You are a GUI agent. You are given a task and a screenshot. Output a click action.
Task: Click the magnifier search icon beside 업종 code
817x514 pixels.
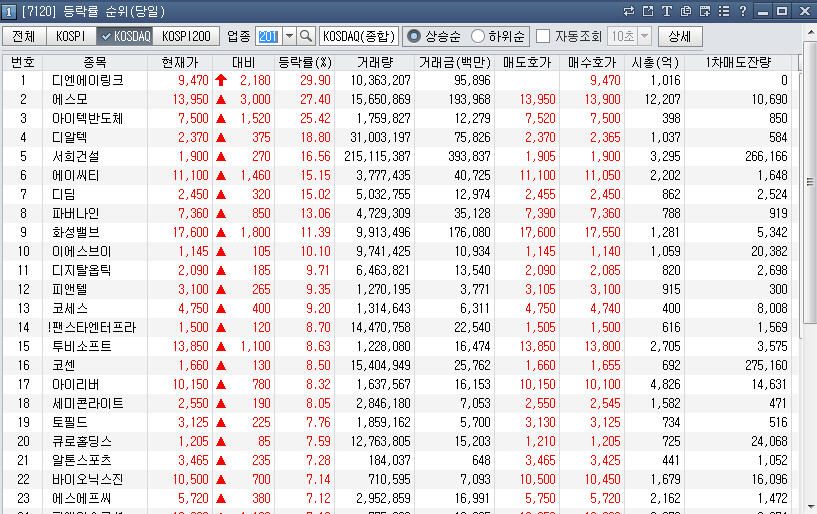tap(306, 36)
